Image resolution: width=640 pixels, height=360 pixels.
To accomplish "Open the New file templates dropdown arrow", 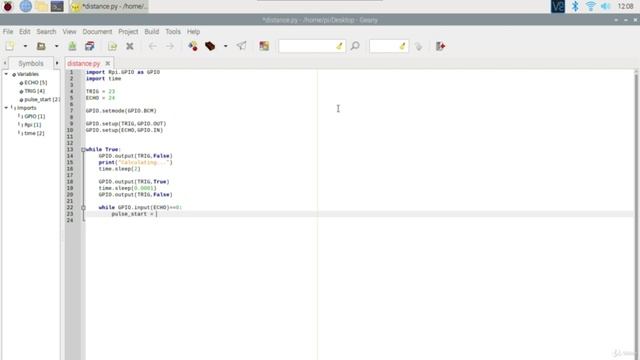I will [x=25, y=46].
